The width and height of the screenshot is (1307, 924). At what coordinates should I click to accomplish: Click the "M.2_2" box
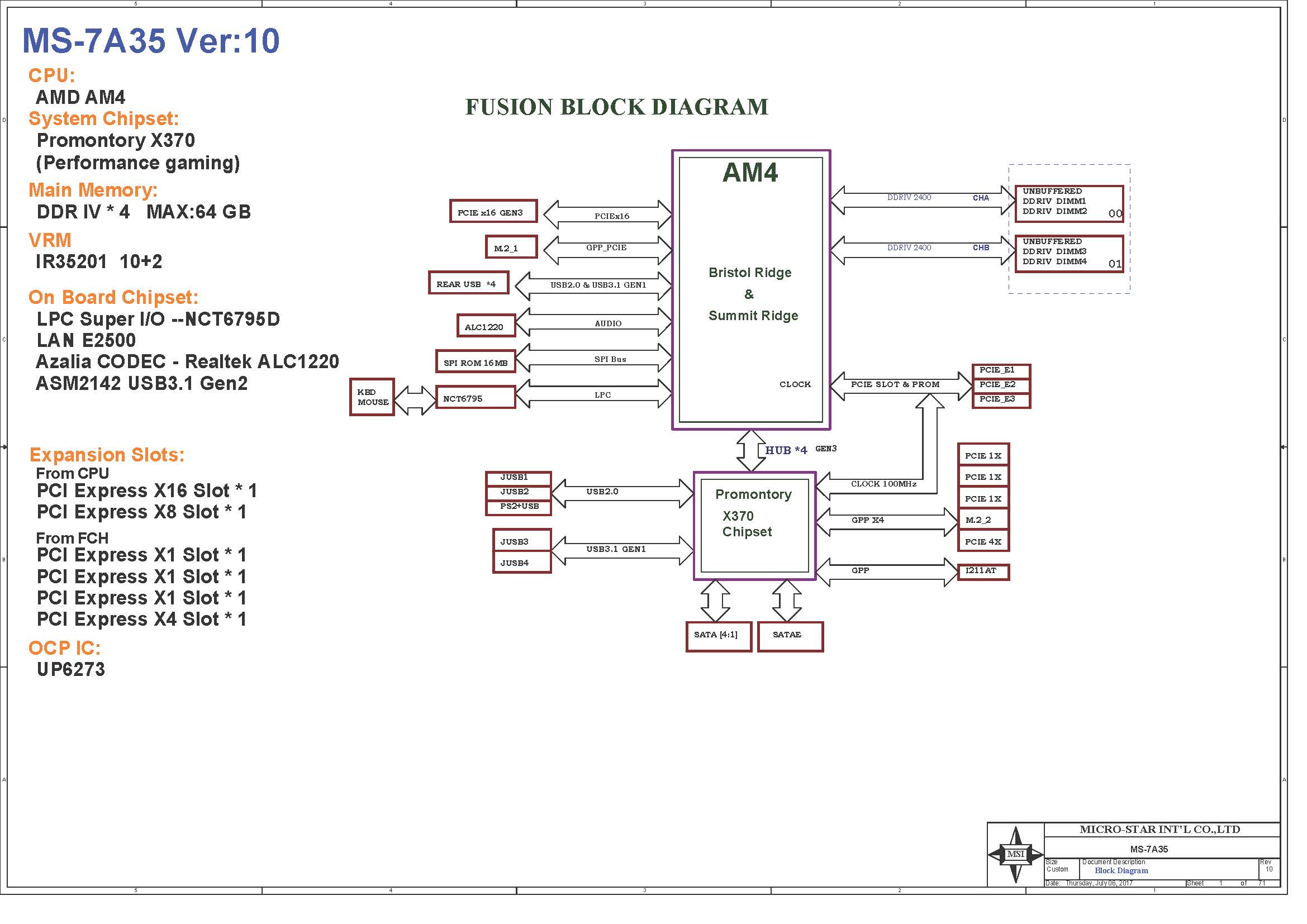tap(983, 520)
